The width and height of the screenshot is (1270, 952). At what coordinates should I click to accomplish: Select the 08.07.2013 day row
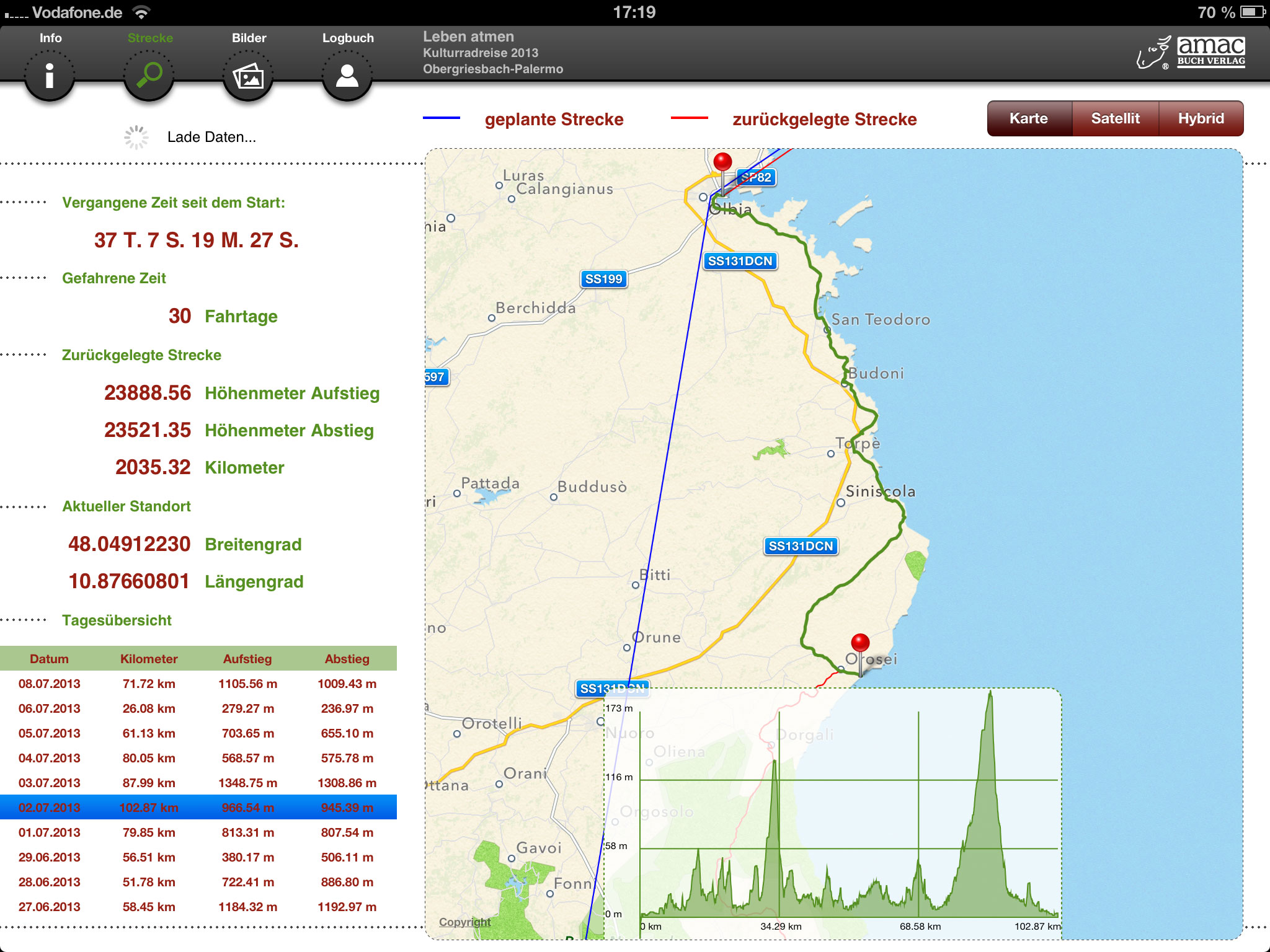tap(198, 684)
